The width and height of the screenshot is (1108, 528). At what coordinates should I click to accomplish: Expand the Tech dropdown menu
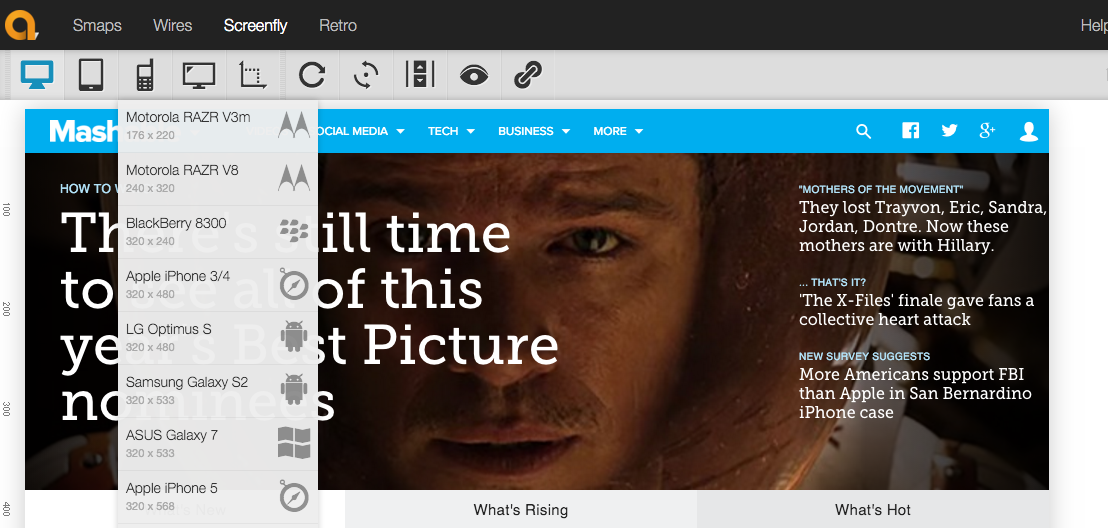pyautogui.click(x=452, y=131)
